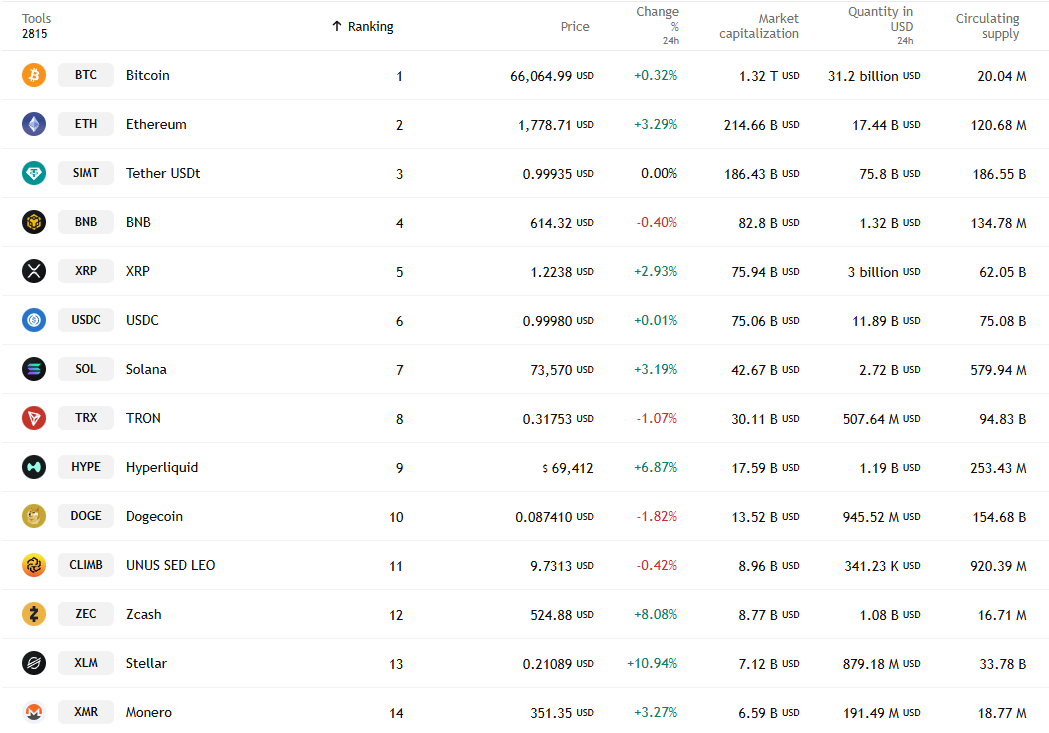Click the USDC coin logo icon

pyautogui.click(x=34, y=320)
